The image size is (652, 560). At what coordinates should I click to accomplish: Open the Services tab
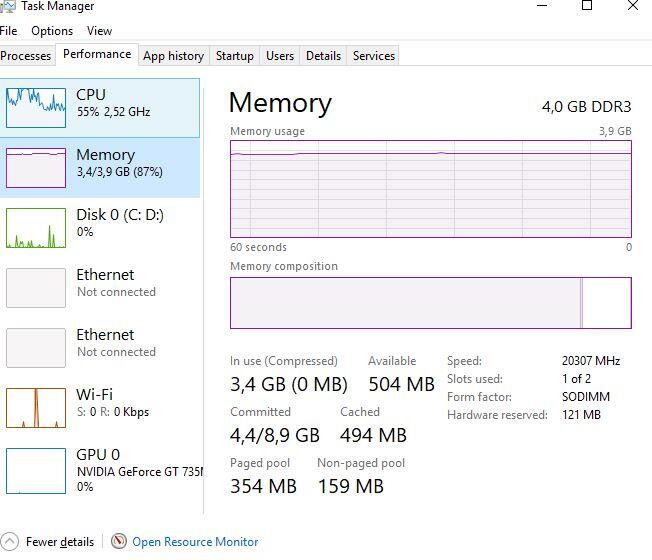pyautogui.click(x=374, y=56)
